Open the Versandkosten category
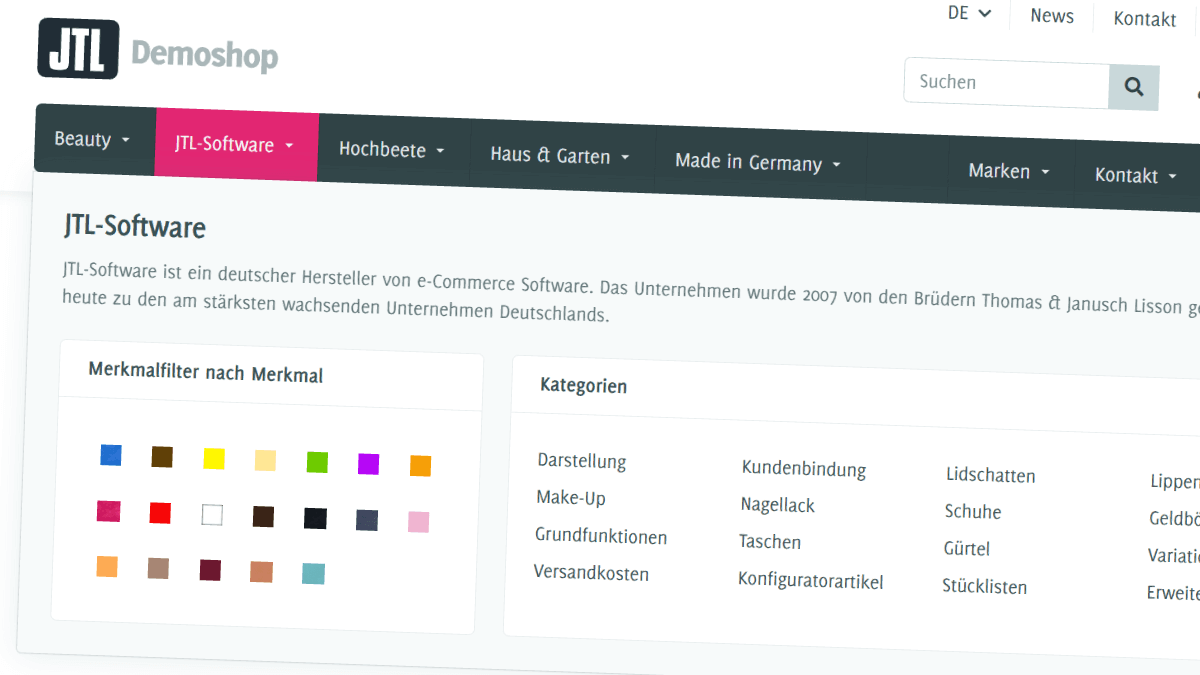 (x=592, y=573)
